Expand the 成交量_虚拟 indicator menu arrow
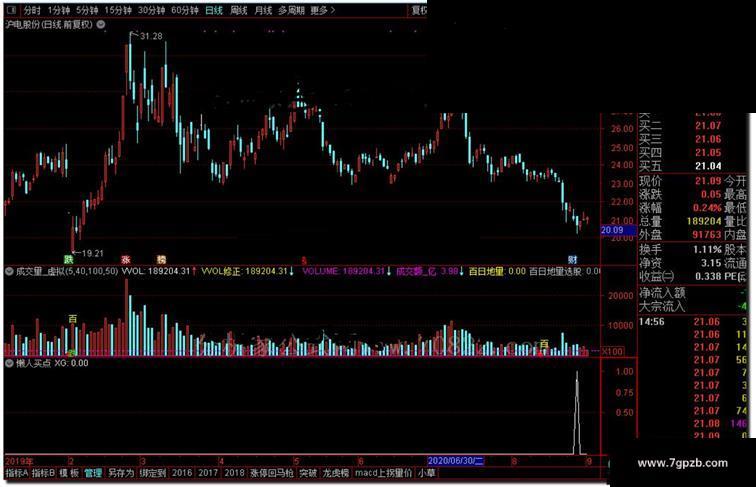 (x=9, y=271)
